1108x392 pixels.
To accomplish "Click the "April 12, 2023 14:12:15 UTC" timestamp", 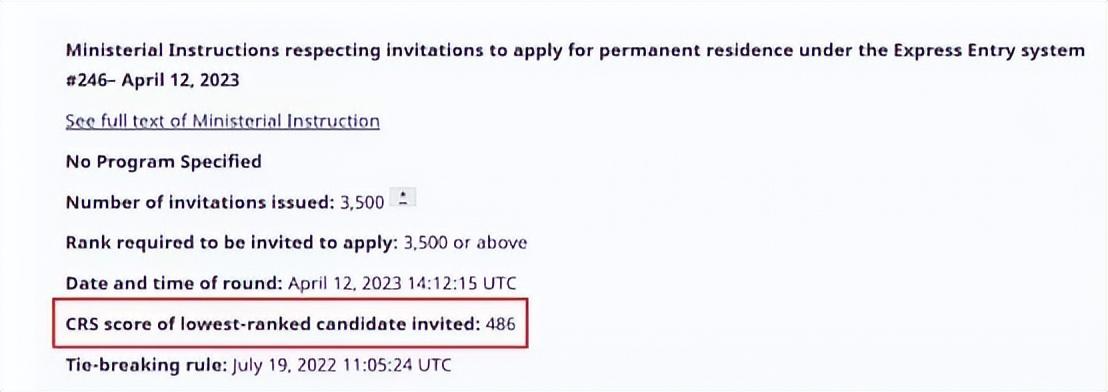I will 402,284.
